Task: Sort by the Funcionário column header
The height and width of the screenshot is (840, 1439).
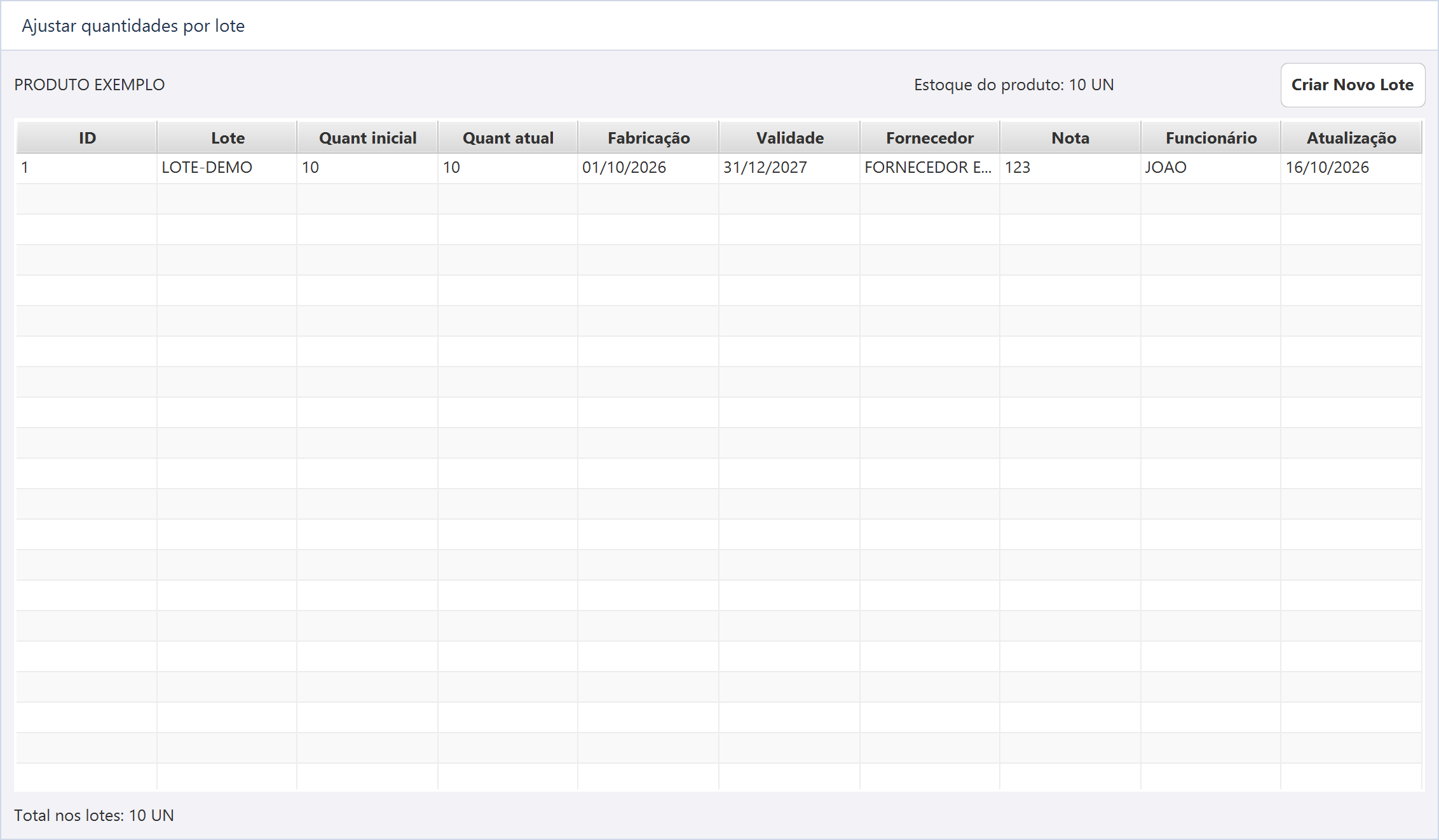Action: click(1211, 138)
